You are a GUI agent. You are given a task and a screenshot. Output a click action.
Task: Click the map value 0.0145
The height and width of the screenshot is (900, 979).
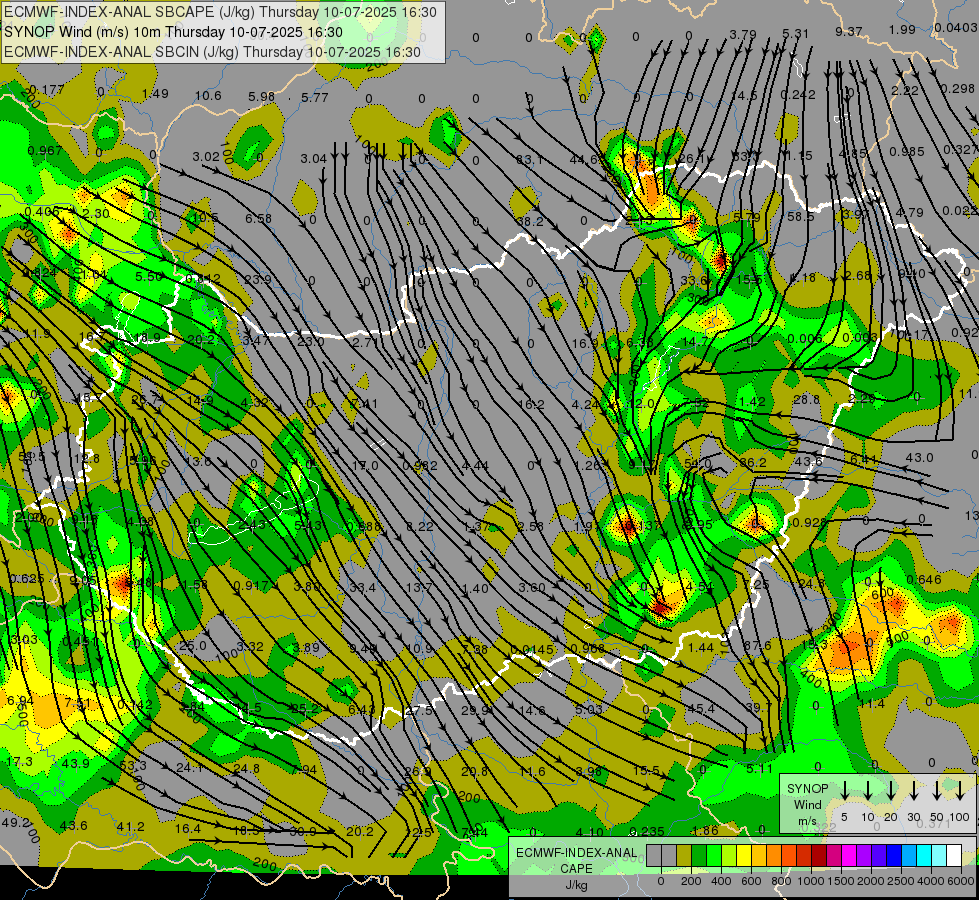tap(531, 650)
